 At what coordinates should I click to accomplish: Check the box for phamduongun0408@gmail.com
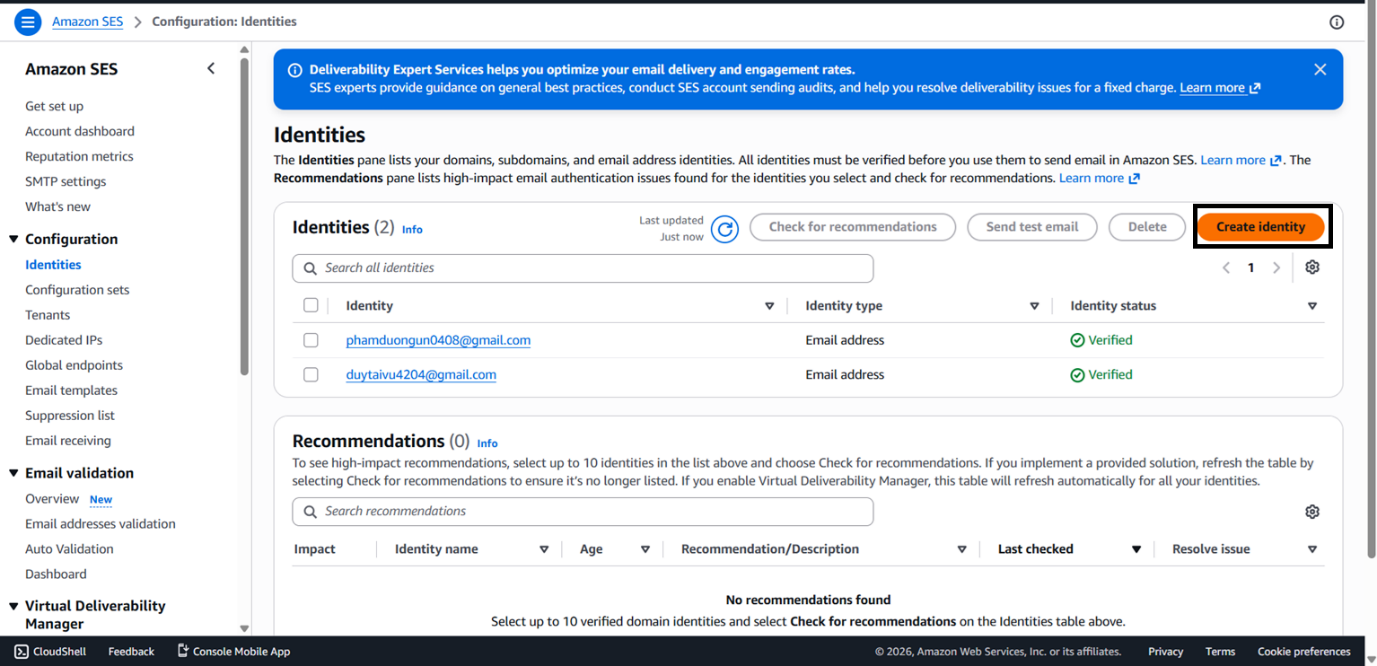(x=311, y=340)
